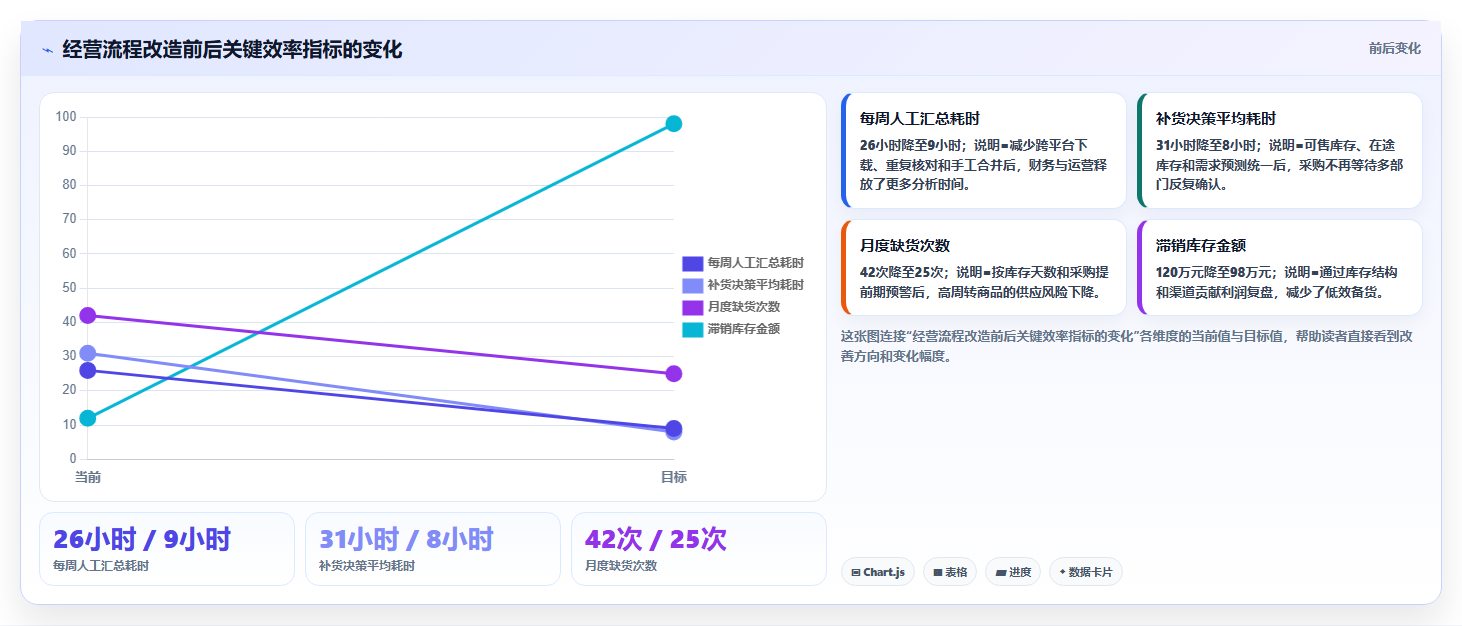Open the 补货决策平均耗时 description card
The image size is (1462, 626).
(1280, 150)
